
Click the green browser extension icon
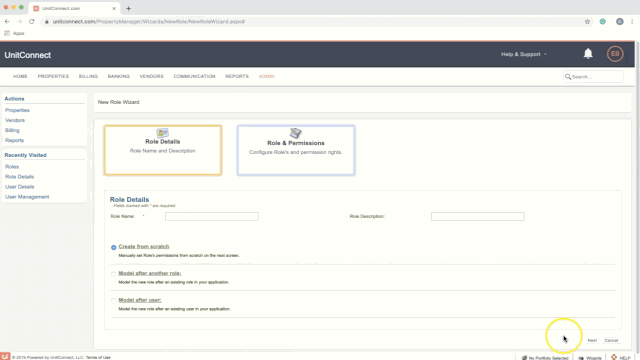point(602,22)
